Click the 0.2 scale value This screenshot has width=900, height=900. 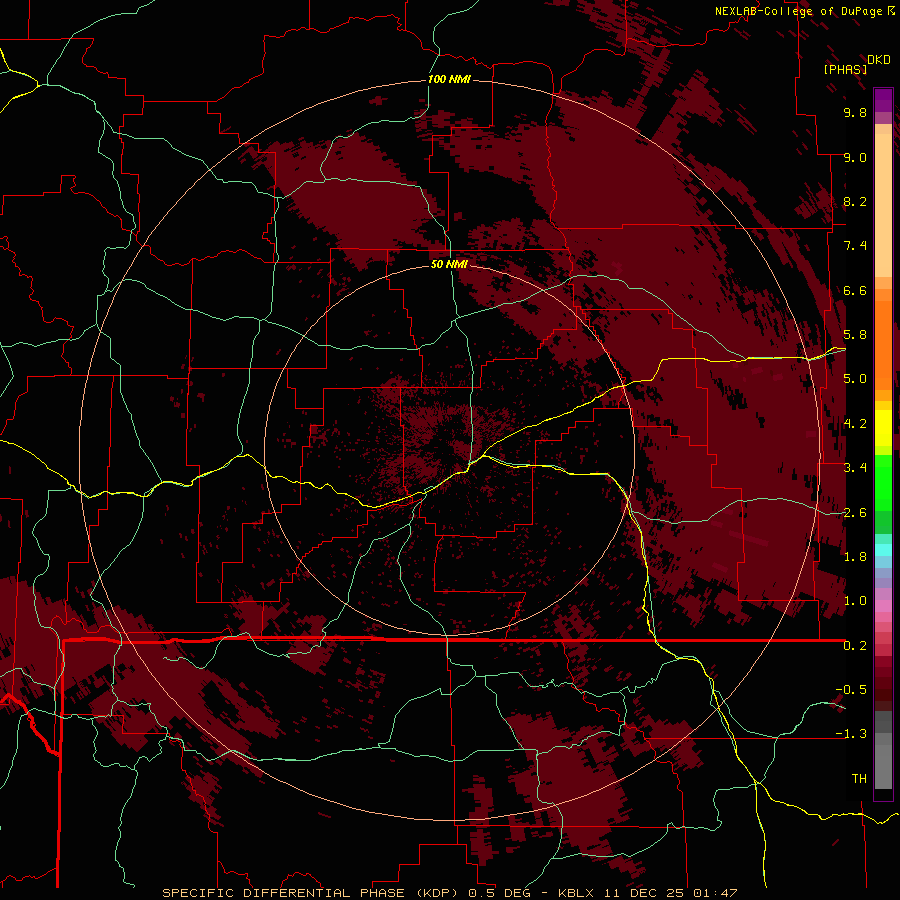pos(855,646)
